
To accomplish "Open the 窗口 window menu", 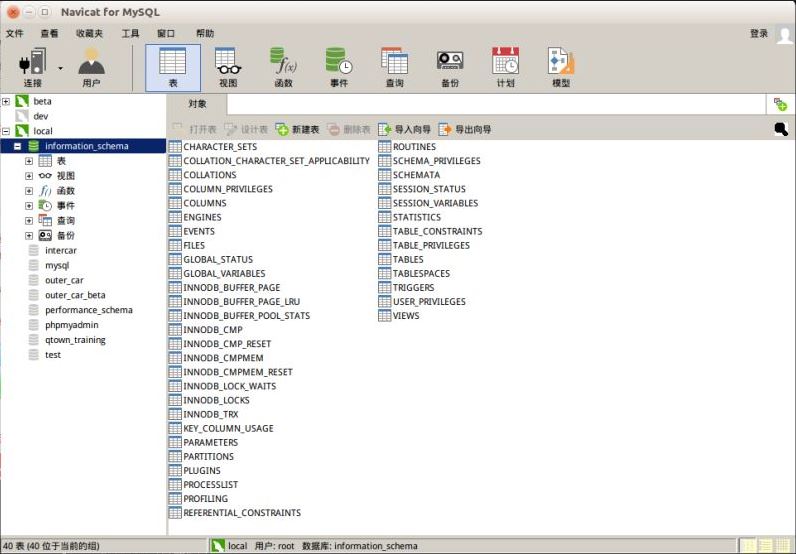I will coord(166,34).
